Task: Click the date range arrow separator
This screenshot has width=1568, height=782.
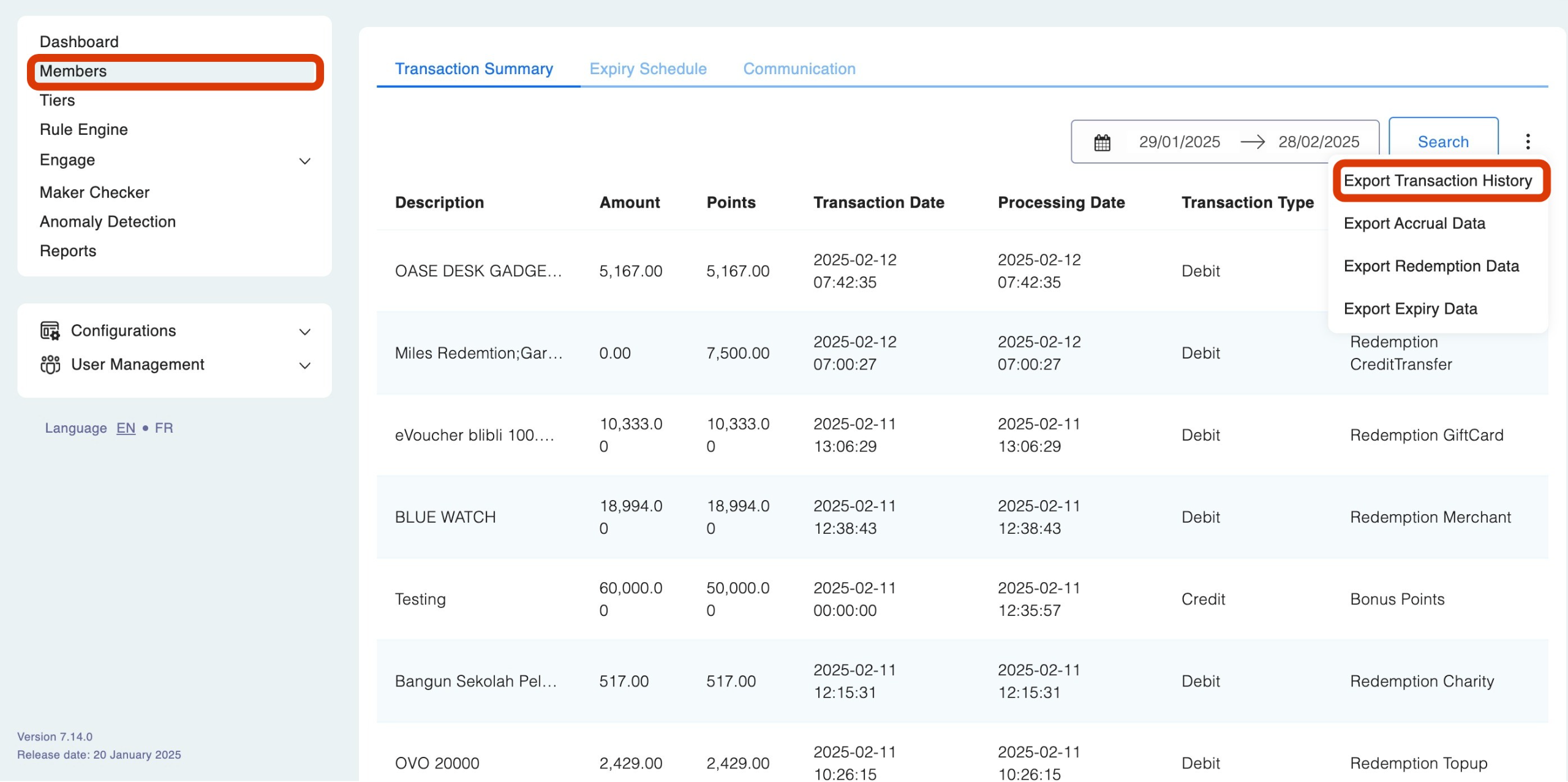Action: click(1252, 142)
